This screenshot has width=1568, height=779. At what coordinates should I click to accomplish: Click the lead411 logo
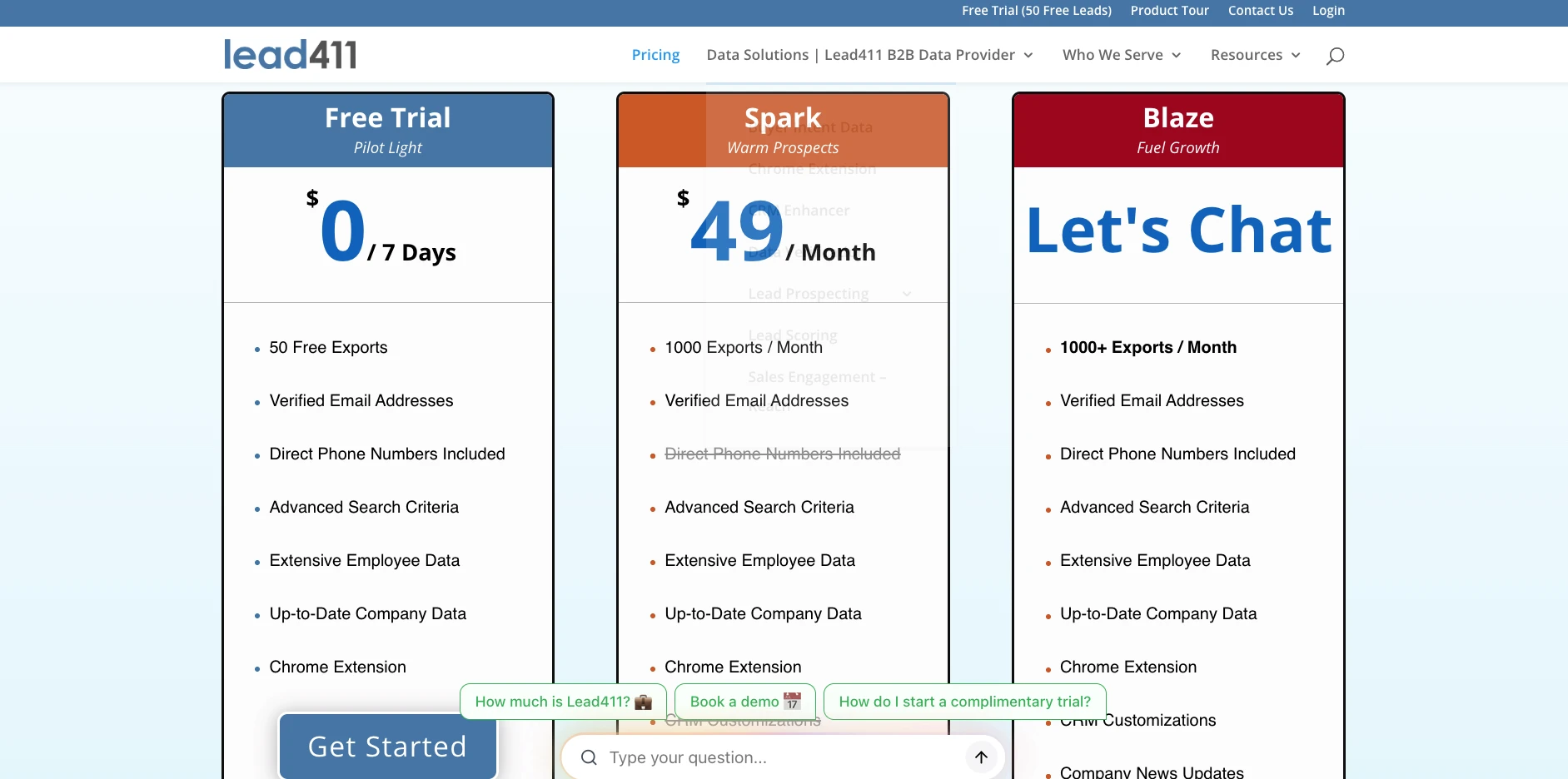tap(290, 55)
